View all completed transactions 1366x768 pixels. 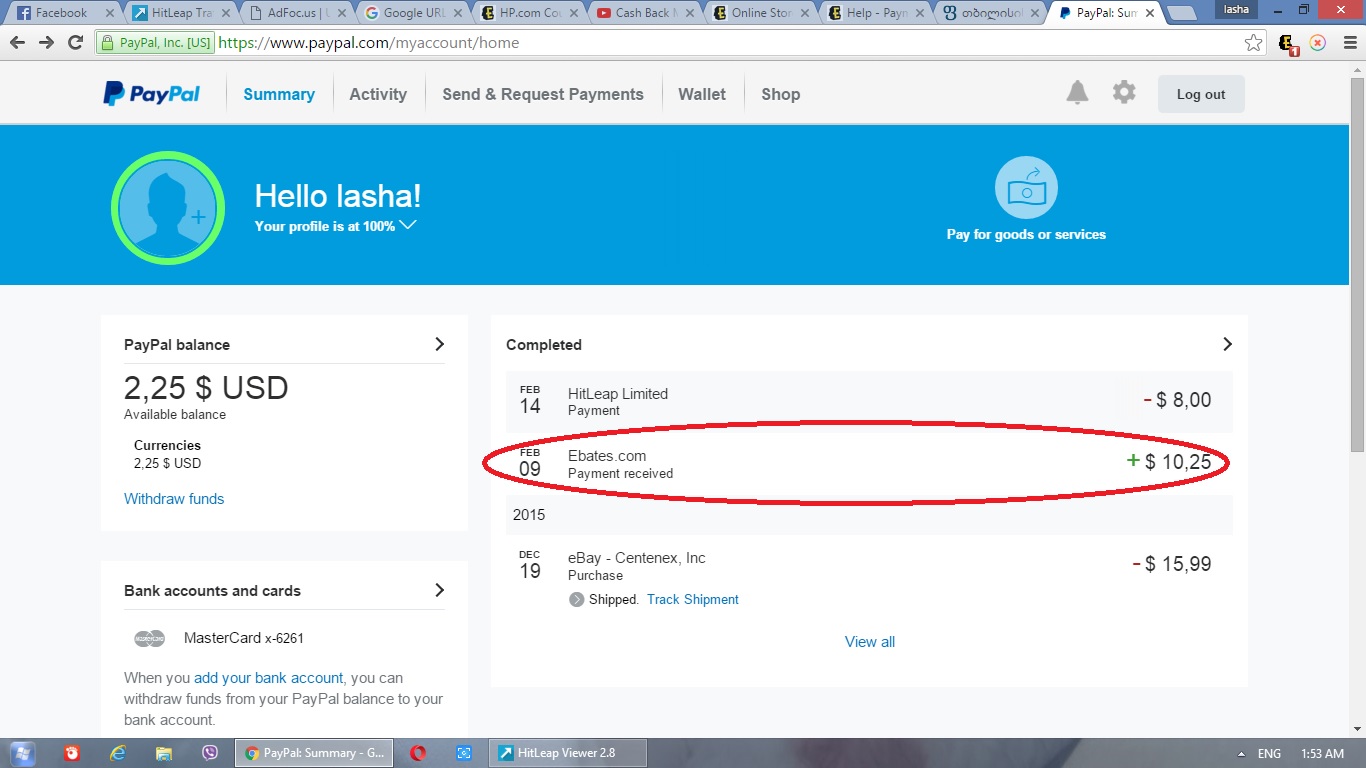(x=870, y=642)
